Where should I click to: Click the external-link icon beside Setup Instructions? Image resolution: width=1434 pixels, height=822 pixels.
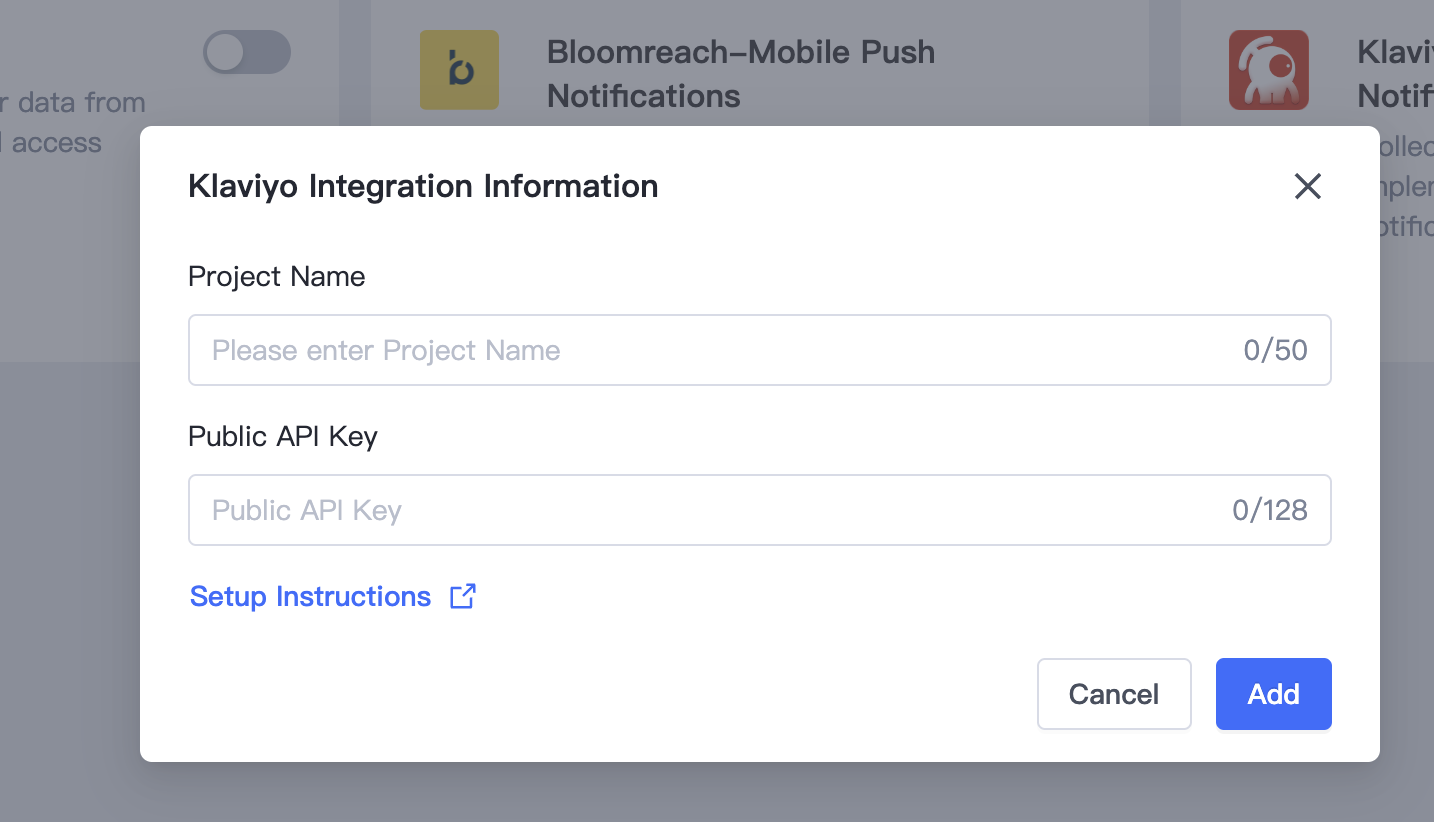coord(462,596)
